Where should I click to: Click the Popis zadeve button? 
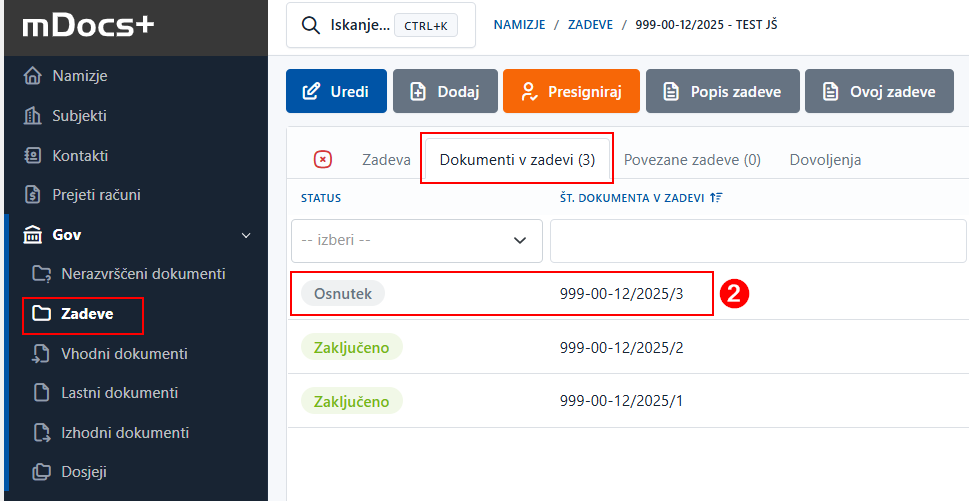pyautogui.click(x=721, y=92)
